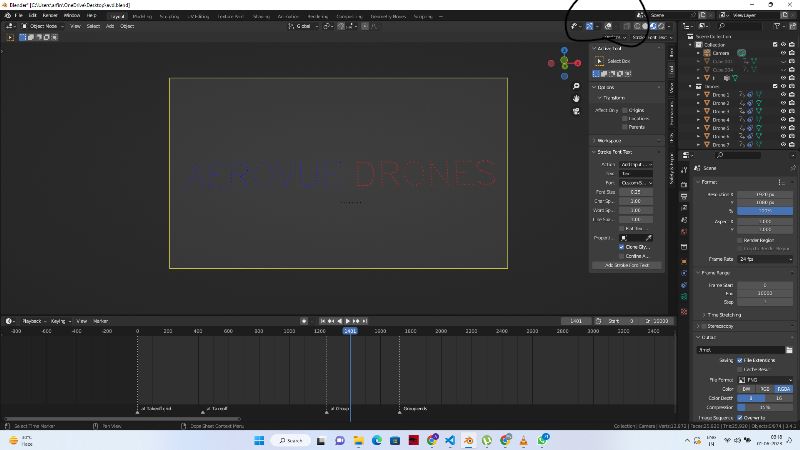Select 16 color depth button

click(x=779, y=398)
